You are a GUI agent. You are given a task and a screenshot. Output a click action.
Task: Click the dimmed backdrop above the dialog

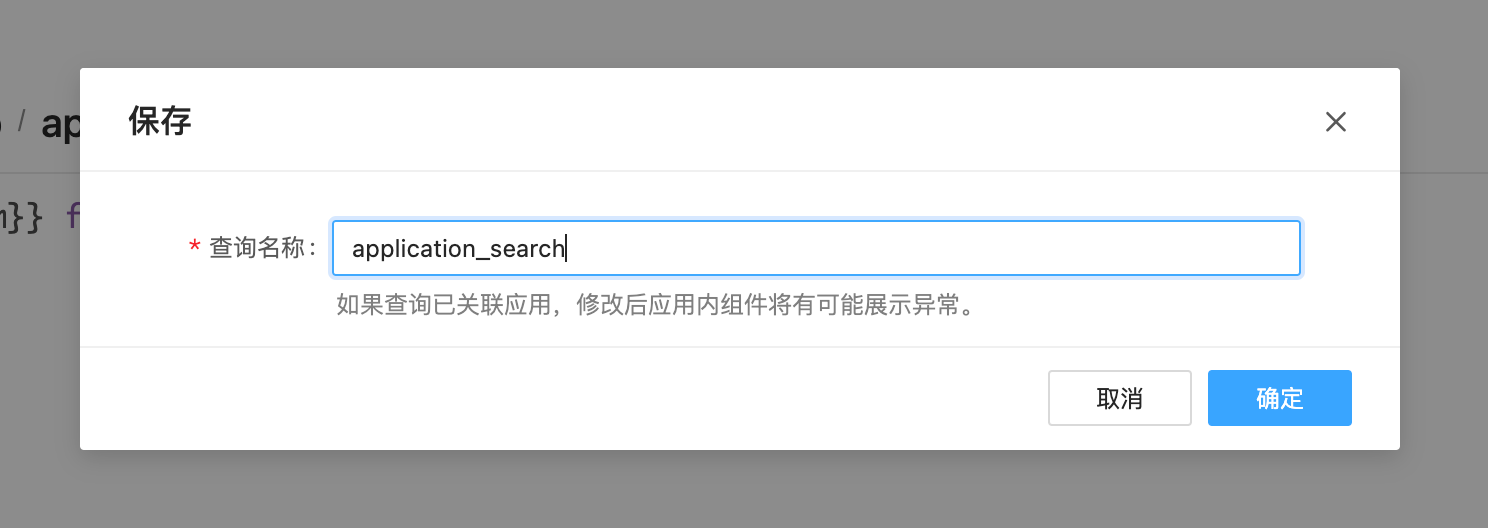click(x=744, y=33)
